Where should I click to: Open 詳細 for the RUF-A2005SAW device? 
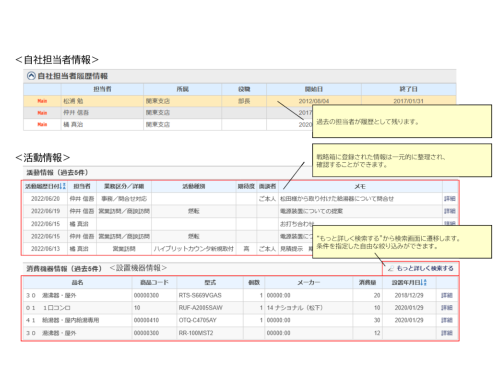pyautogui.click(x=447, y=308)
